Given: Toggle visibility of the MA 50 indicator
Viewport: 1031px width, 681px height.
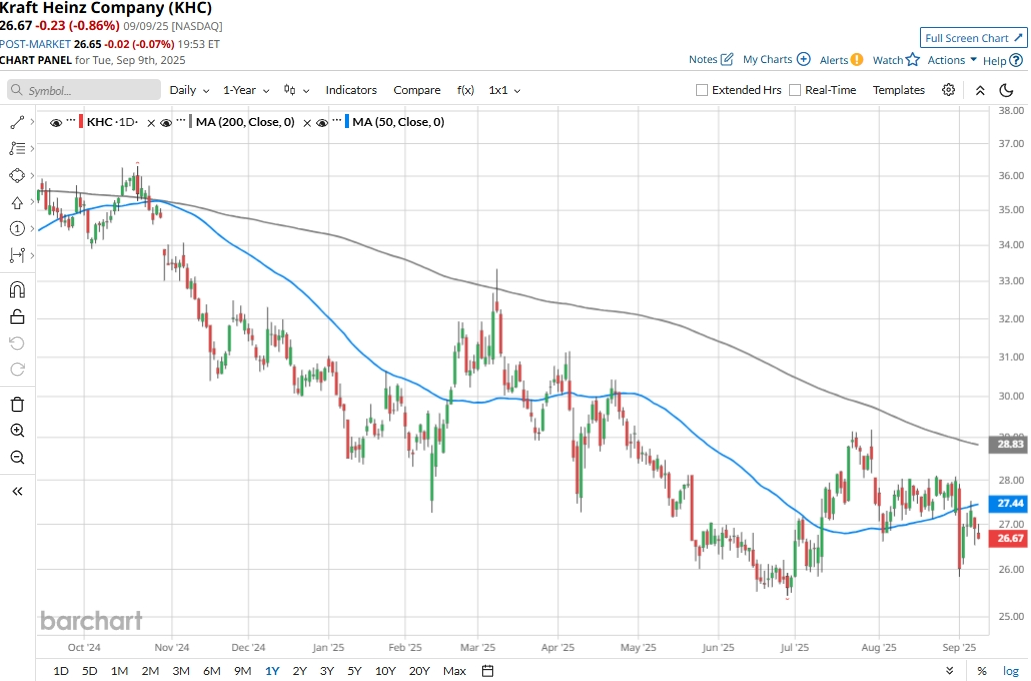Looking at the screenshot, I should click(x=322, y=123).
